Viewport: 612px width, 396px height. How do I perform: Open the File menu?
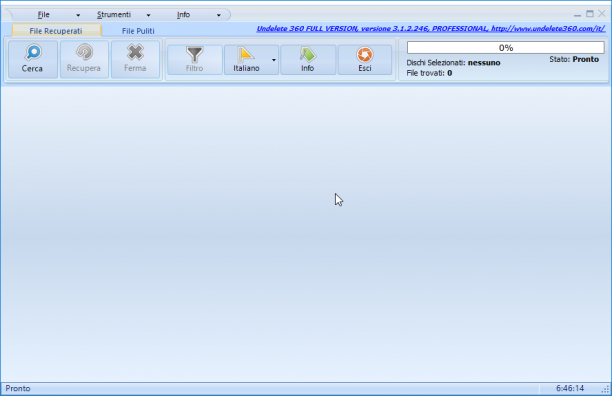tap(44, 15)
